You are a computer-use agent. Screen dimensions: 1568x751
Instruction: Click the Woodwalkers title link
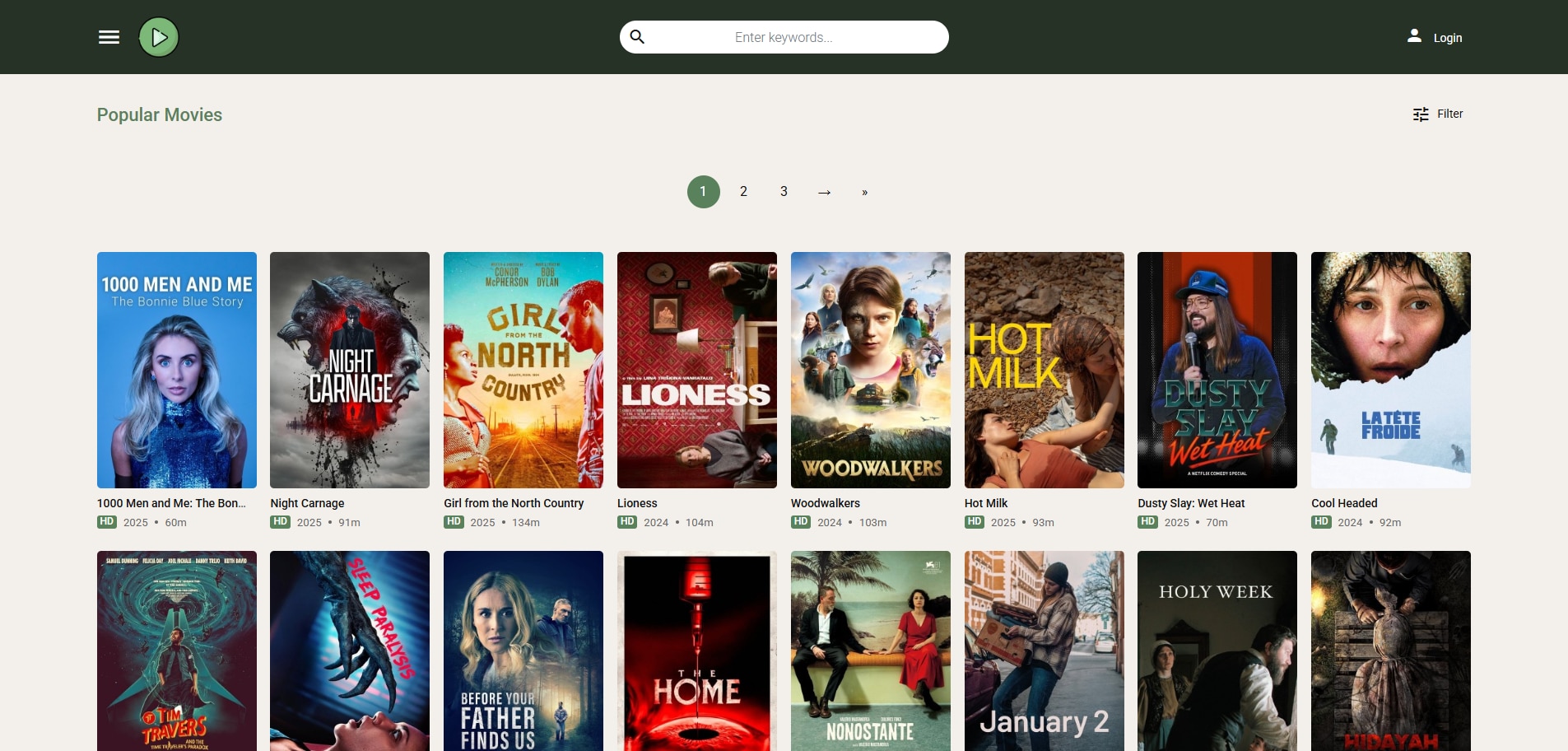[x=826, y=503]
